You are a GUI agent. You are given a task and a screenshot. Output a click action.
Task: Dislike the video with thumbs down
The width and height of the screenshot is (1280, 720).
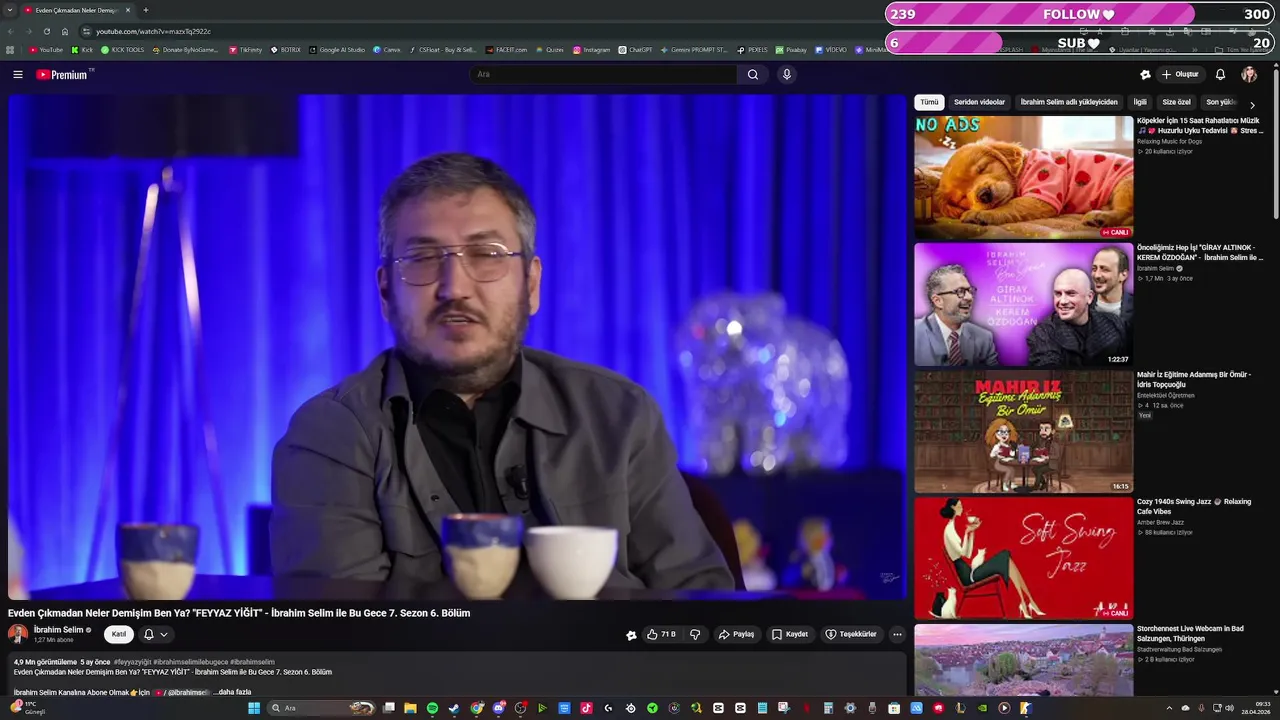point(695,634)
